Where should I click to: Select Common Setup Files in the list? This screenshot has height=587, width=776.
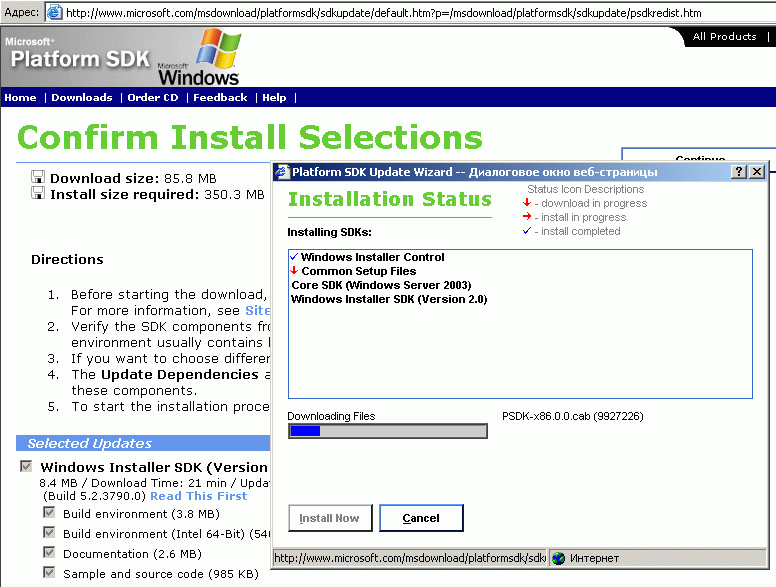[359, 271]
